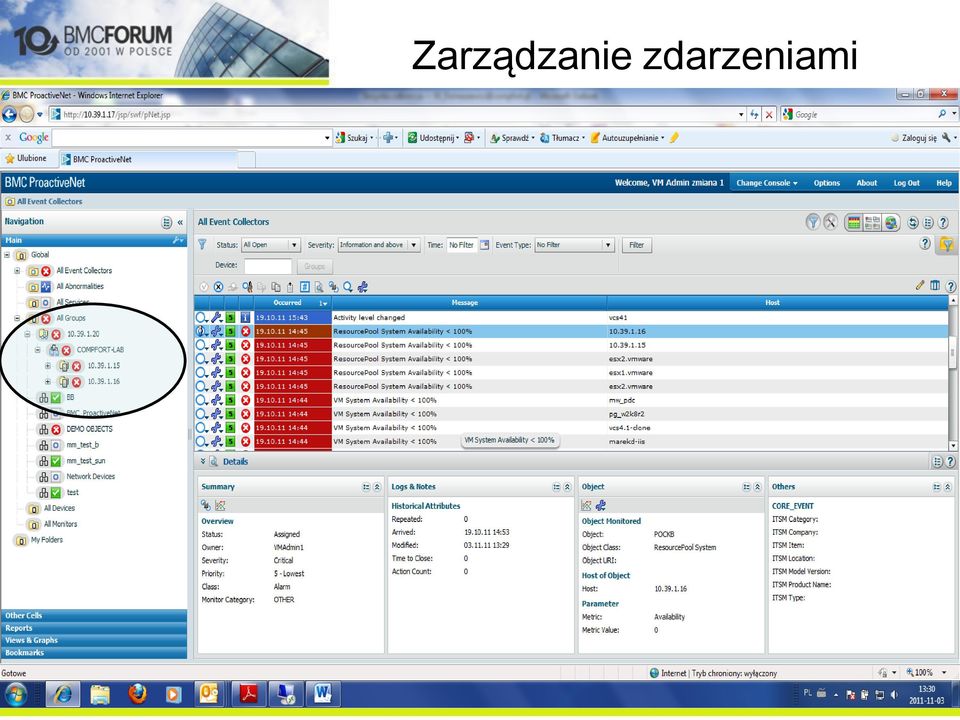Screen dimensions: 960x720
Task: Click the tools wrench icon in header
Action: 830,222
